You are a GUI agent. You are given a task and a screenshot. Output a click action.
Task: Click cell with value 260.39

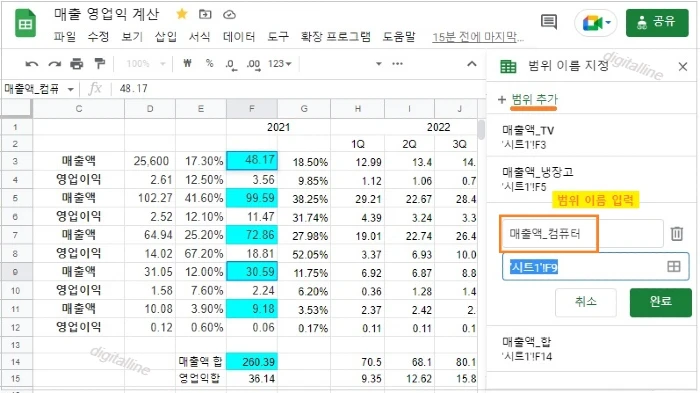click(252, 362)
